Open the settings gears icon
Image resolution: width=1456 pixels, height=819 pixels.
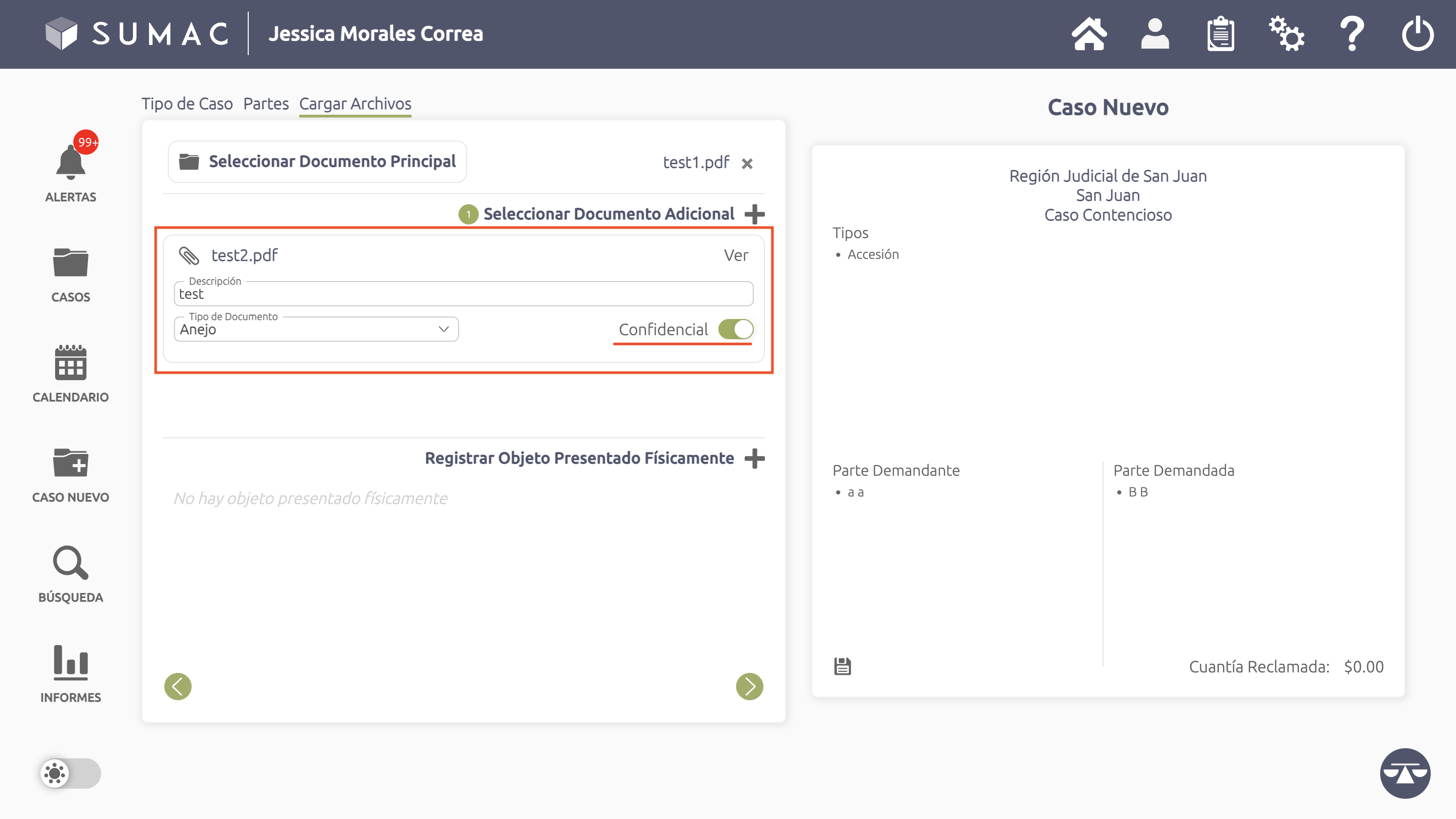[x=1286, y=34]
